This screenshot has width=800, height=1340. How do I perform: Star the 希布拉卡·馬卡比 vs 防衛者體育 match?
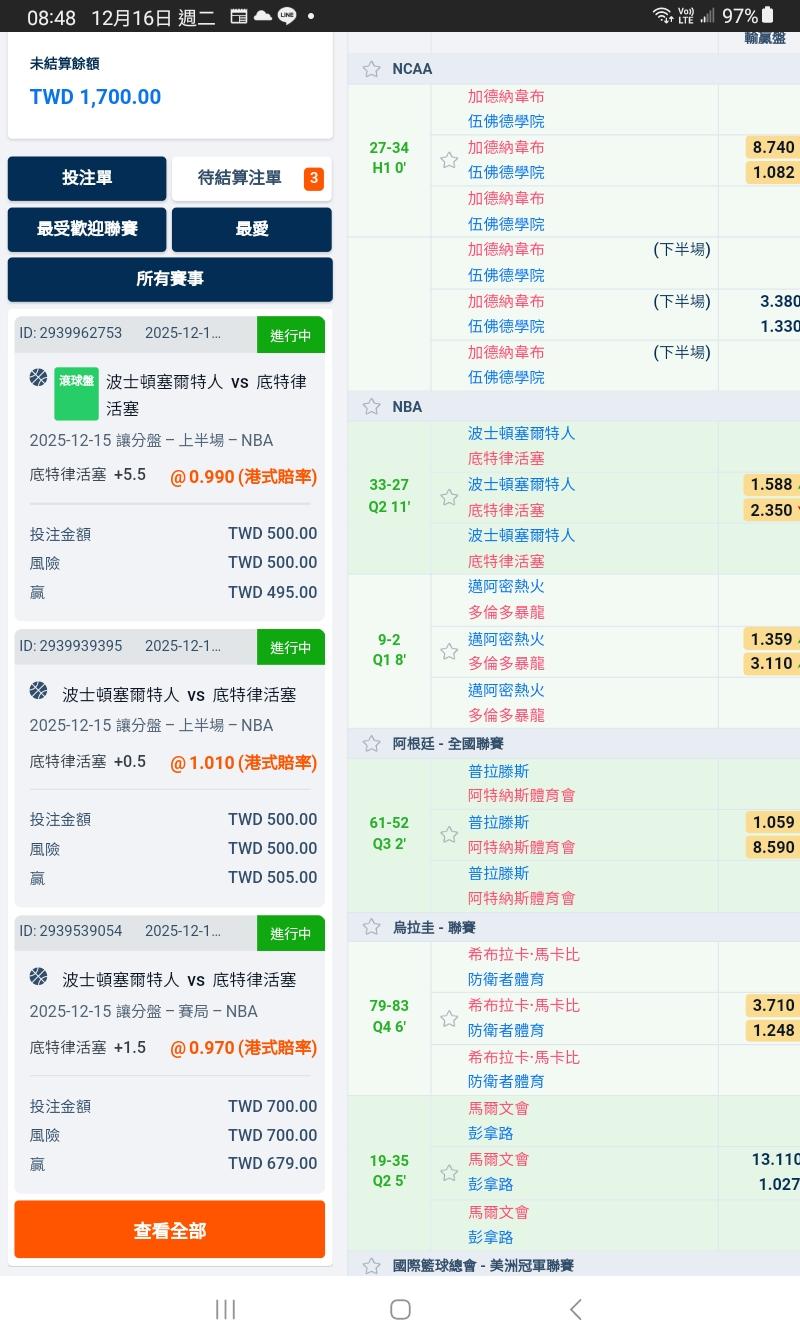(449, 1018)
